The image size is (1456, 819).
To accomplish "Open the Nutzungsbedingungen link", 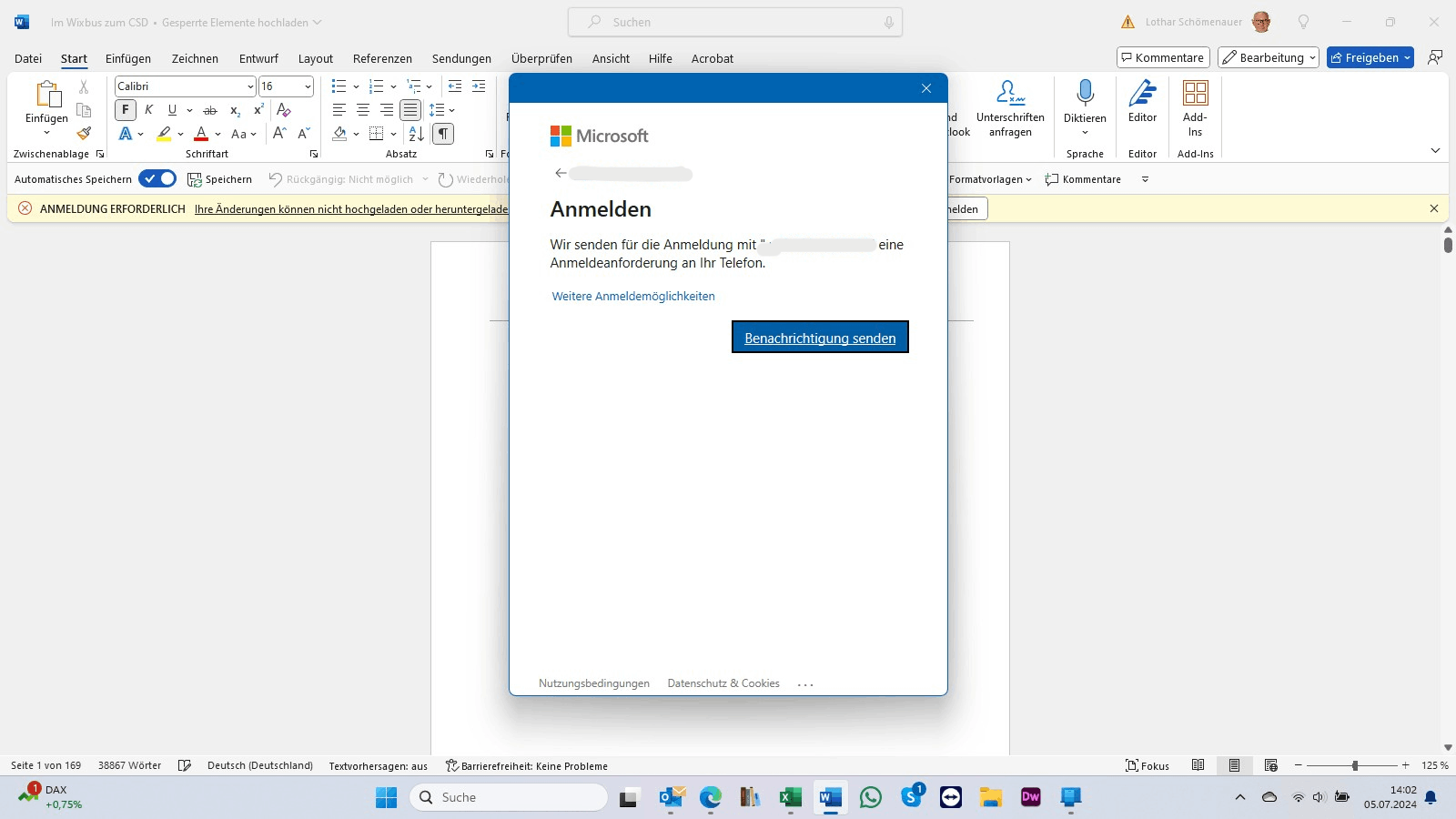I will (x=594, y=683).
